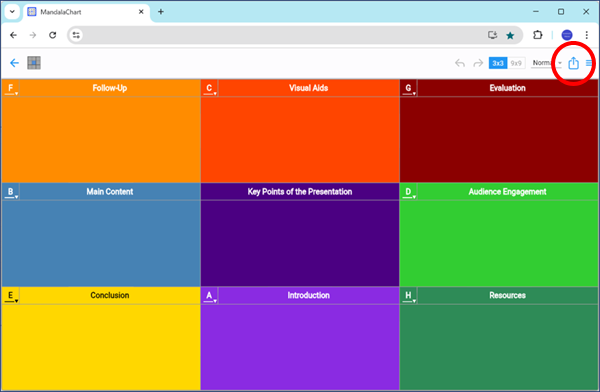Open the B cell dropdown for Main Content
600x392 pixels.
pos(11,192)
